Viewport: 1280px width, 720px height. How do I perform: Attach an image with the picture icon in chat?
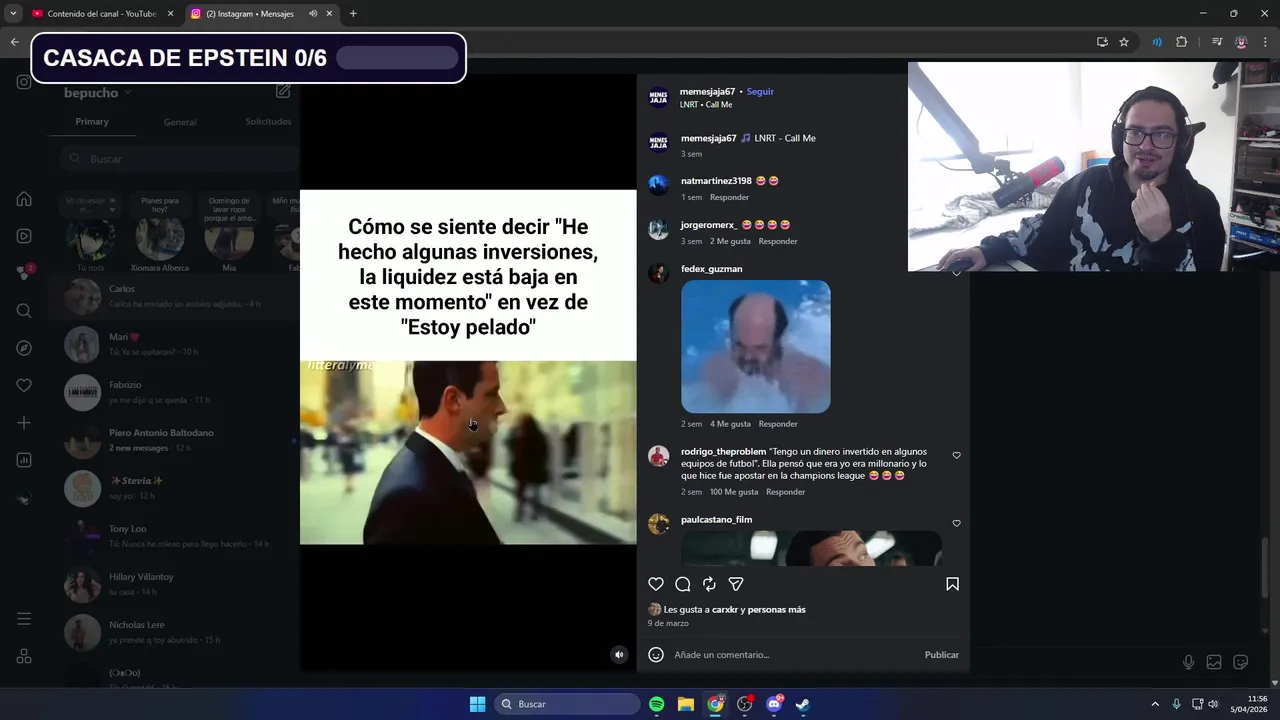pos(1214,662)
